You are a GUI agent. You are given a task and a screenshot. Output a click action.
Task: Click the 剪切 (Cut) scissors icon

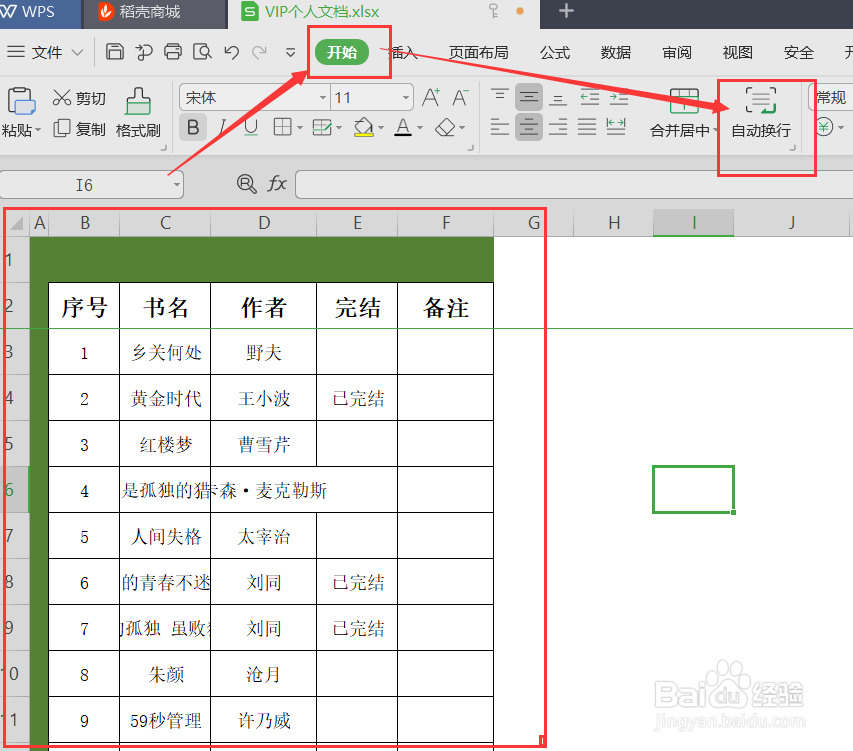click(x=62, y=97)
